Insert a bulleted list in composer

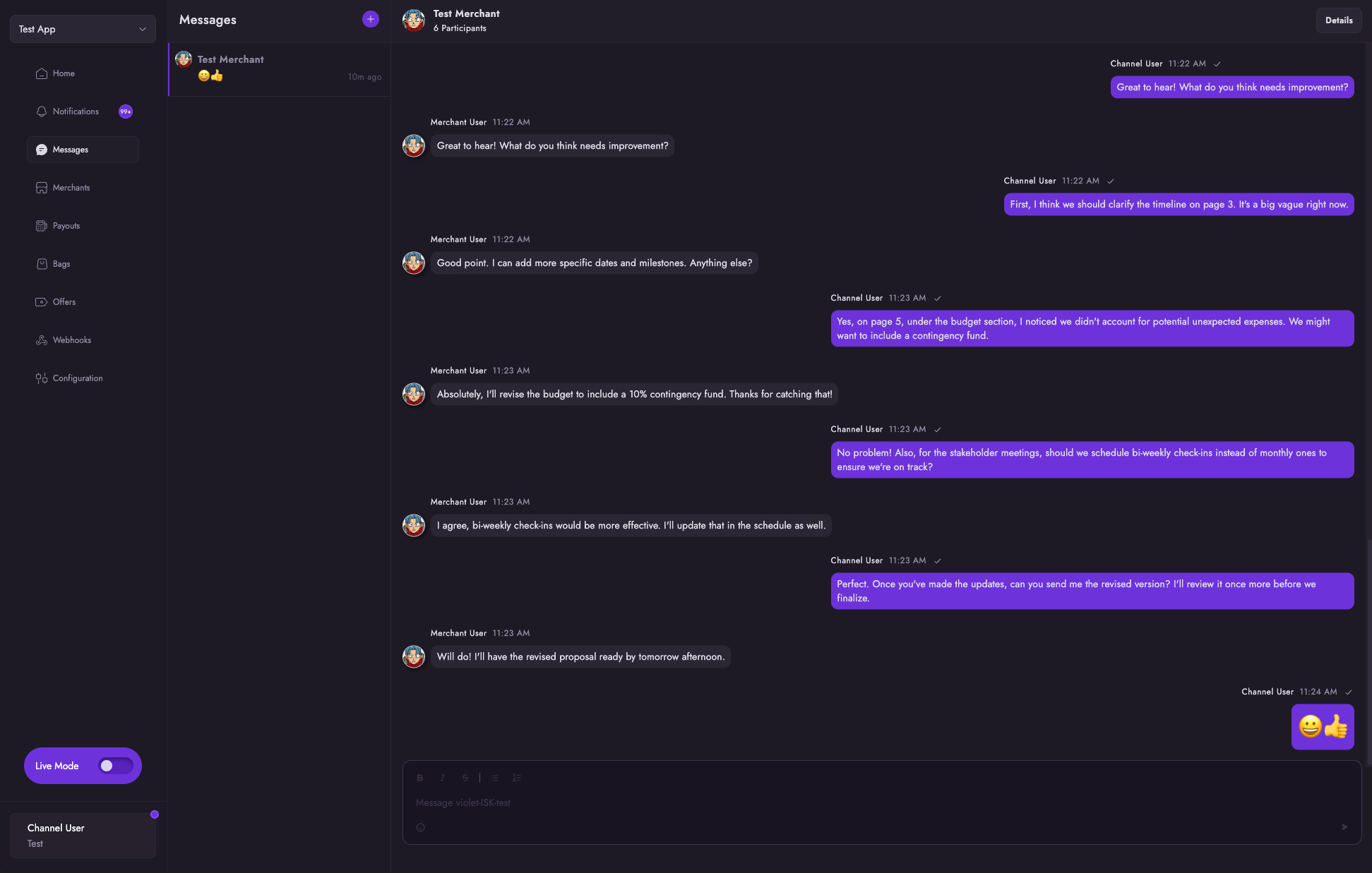click(x=495, y=778)
